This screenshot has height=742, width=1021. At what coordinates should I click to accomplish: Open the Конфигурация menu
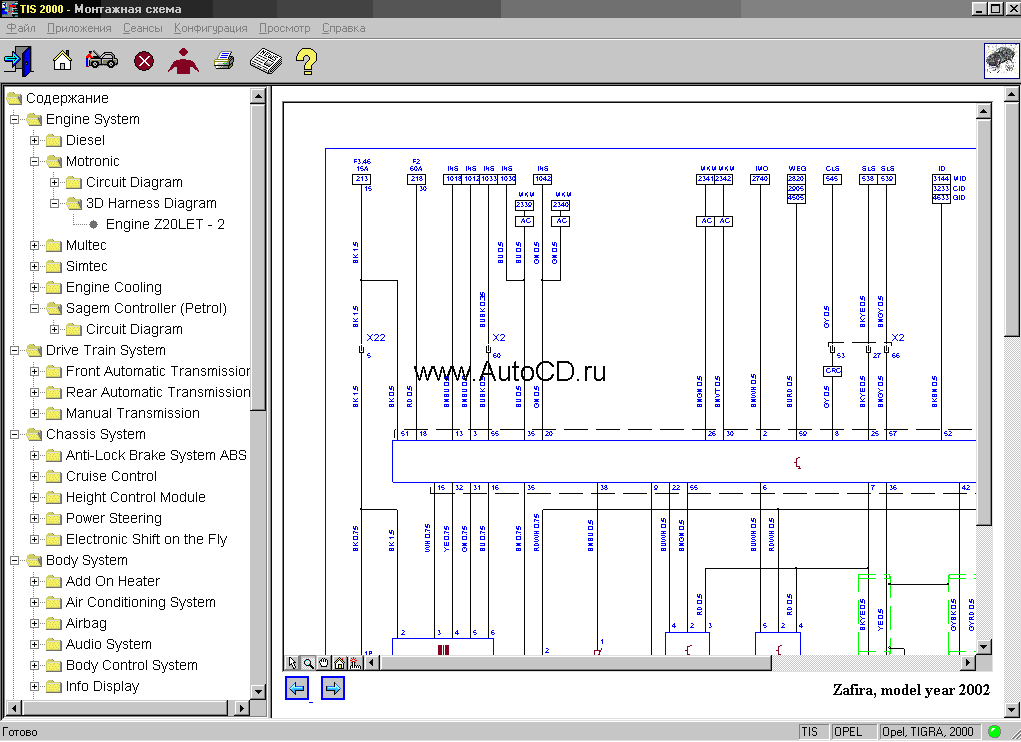tap(210, 28)
